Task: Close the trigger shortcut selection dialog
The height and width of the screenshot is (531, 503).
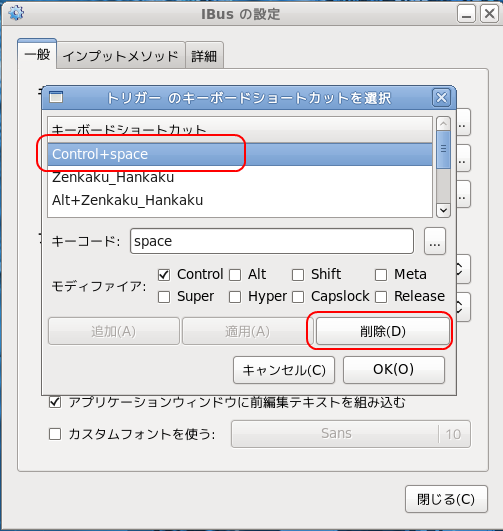Action: 441,98
